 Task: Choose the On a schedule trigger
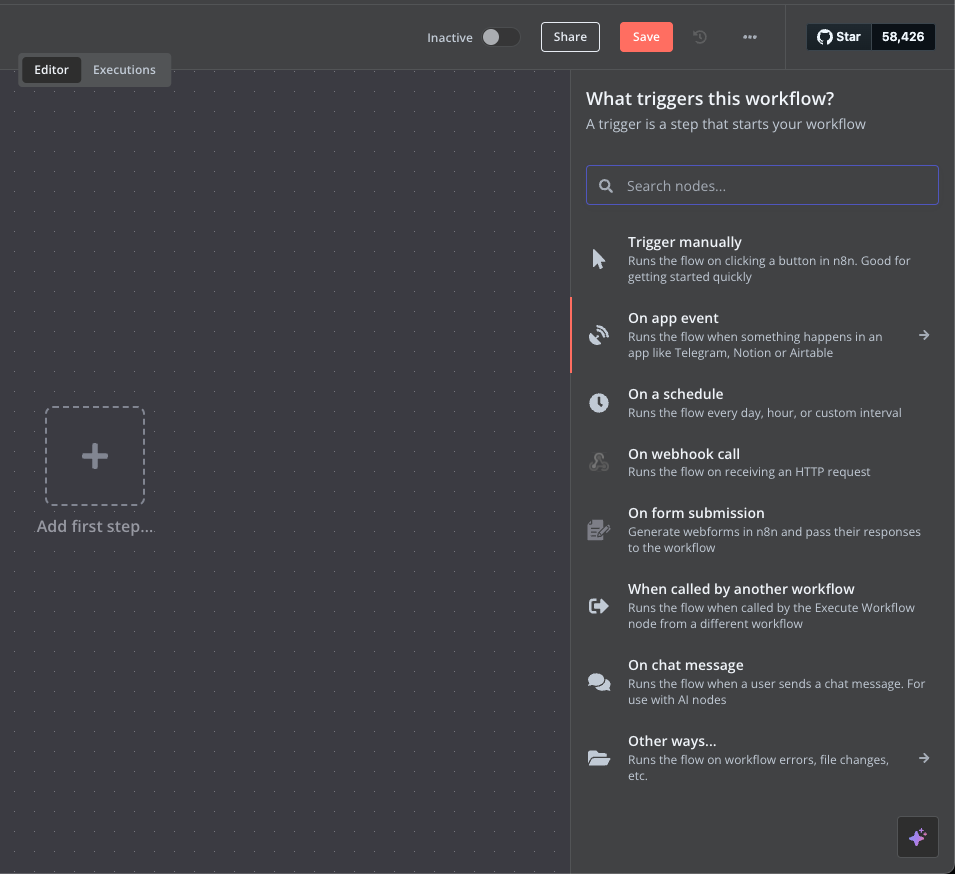(x=762, y=403)
